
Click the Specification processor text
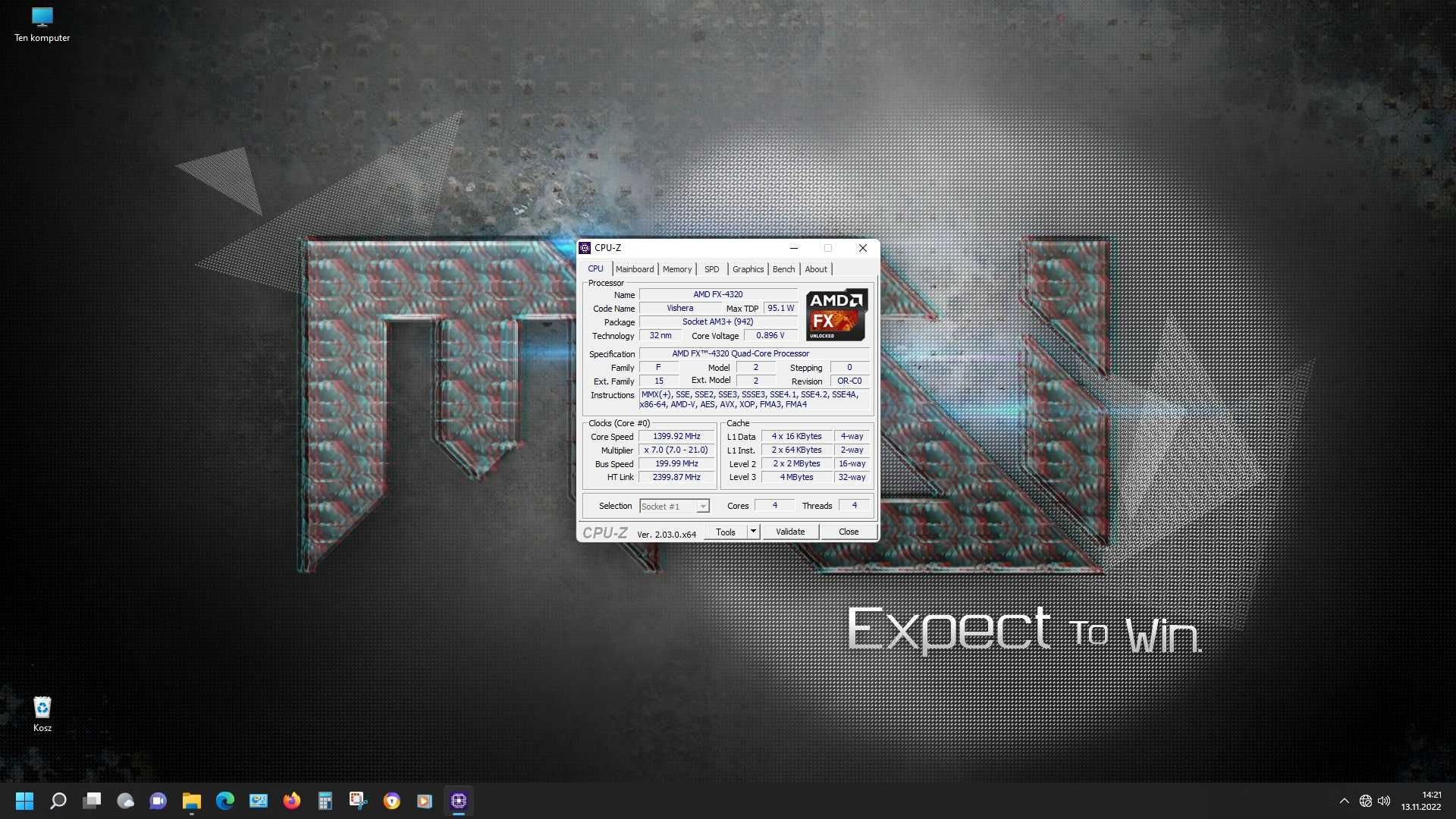tap(755, 354)
